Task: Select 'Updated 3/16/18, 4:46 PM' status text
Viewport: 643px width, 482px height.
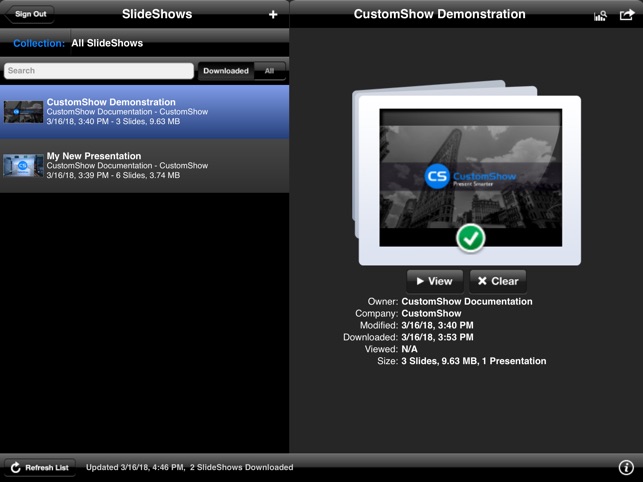Action: [x=134, y=467]
